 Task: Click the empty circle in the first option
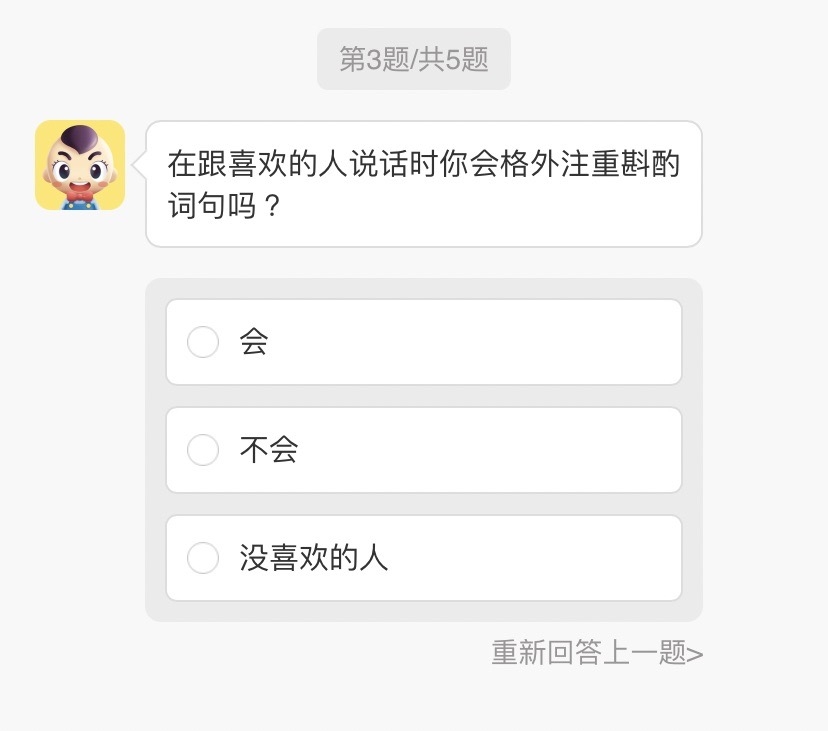(203, 342)
